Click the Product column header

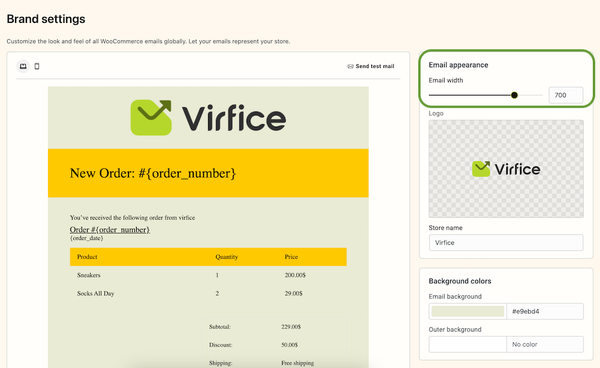(87, 257)
